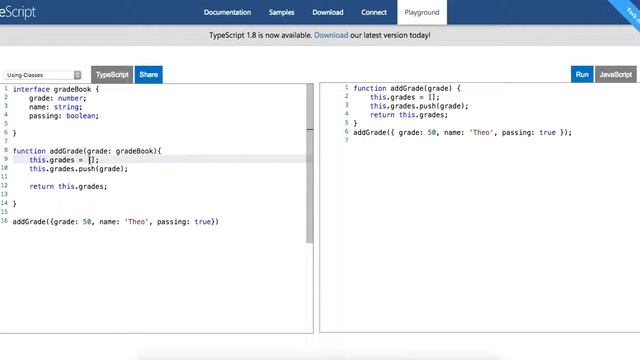This screenshot has height=360, width=640.
Task: Click the TypeScript logo text
Action: [18, 12]
